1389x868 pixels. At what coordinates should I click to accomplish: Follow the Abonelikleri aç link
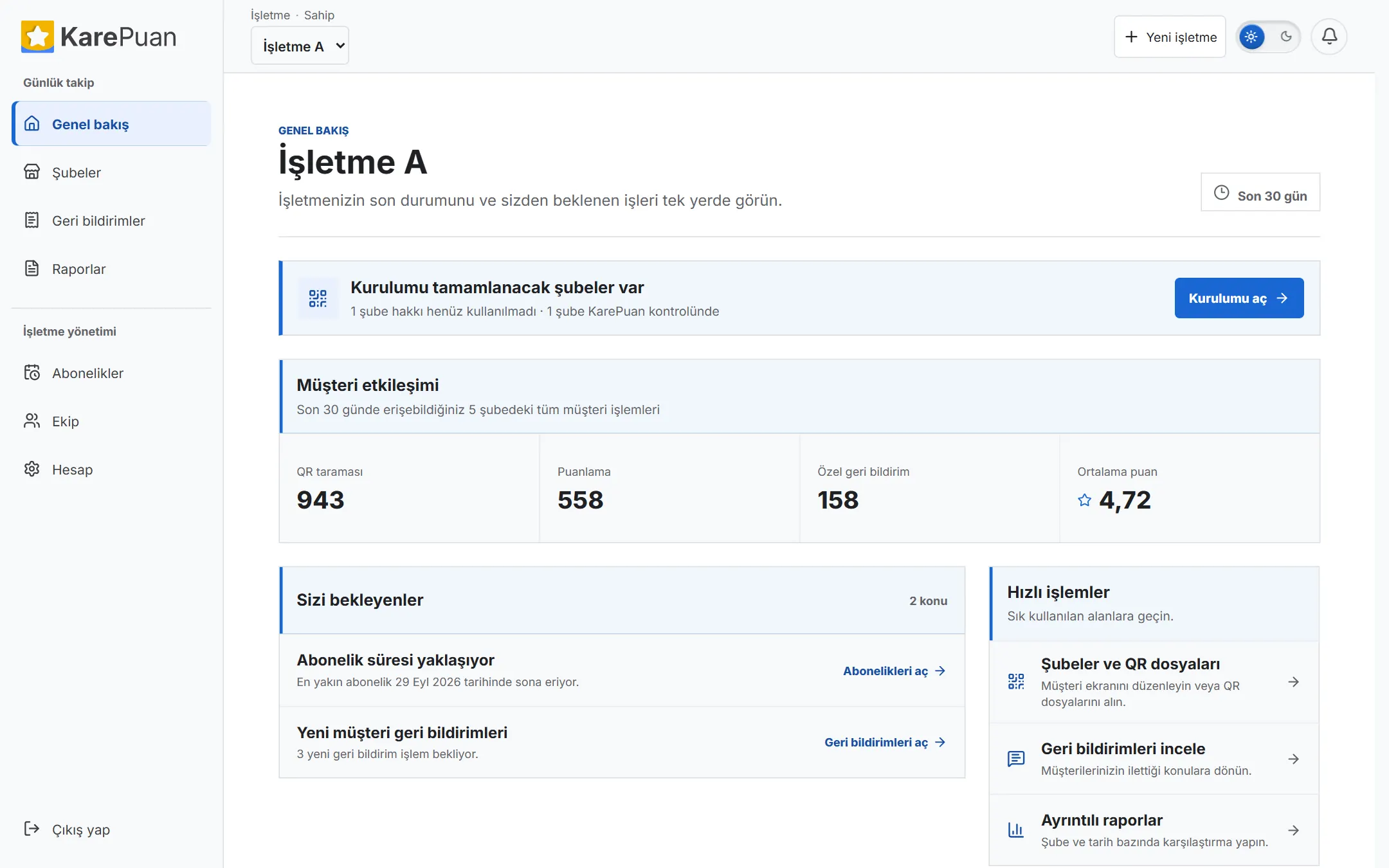(894, 671)
